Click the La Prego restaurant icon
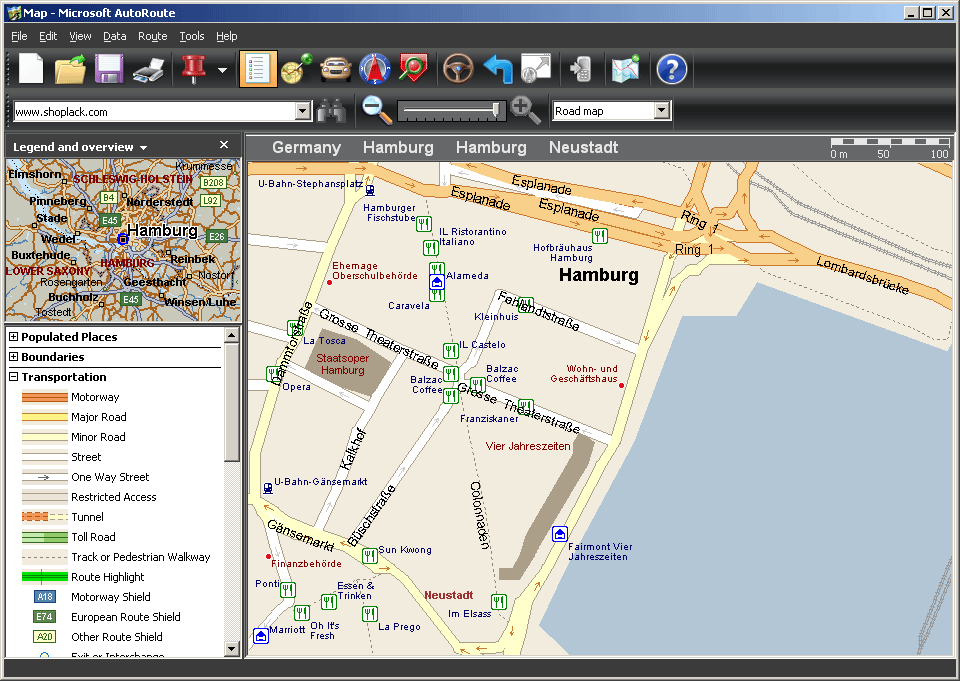The width and height of the screenshot is (960, 681). (369, 614)
